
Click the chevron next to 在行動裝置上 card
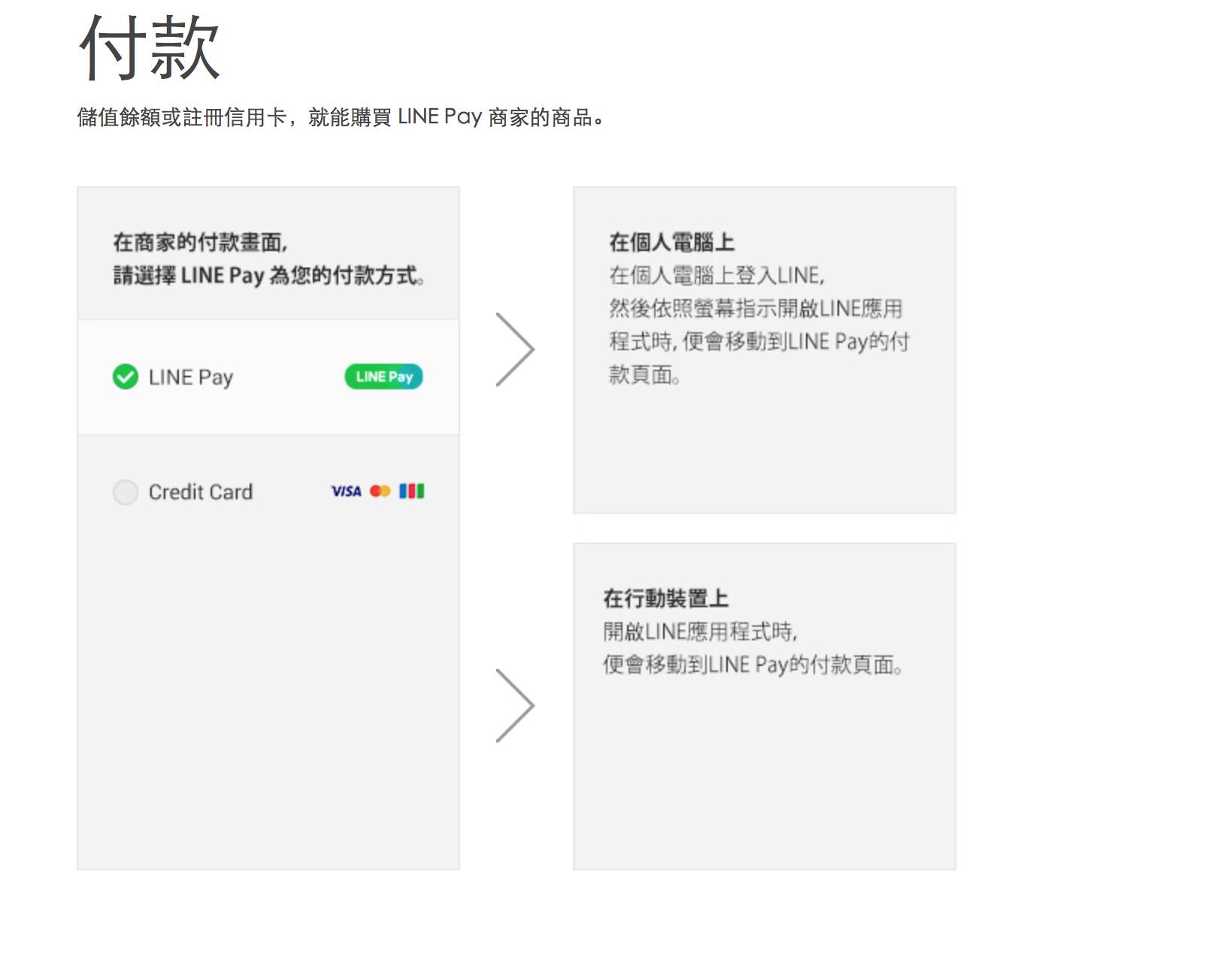pyautogui.click(x=516, y=706)
